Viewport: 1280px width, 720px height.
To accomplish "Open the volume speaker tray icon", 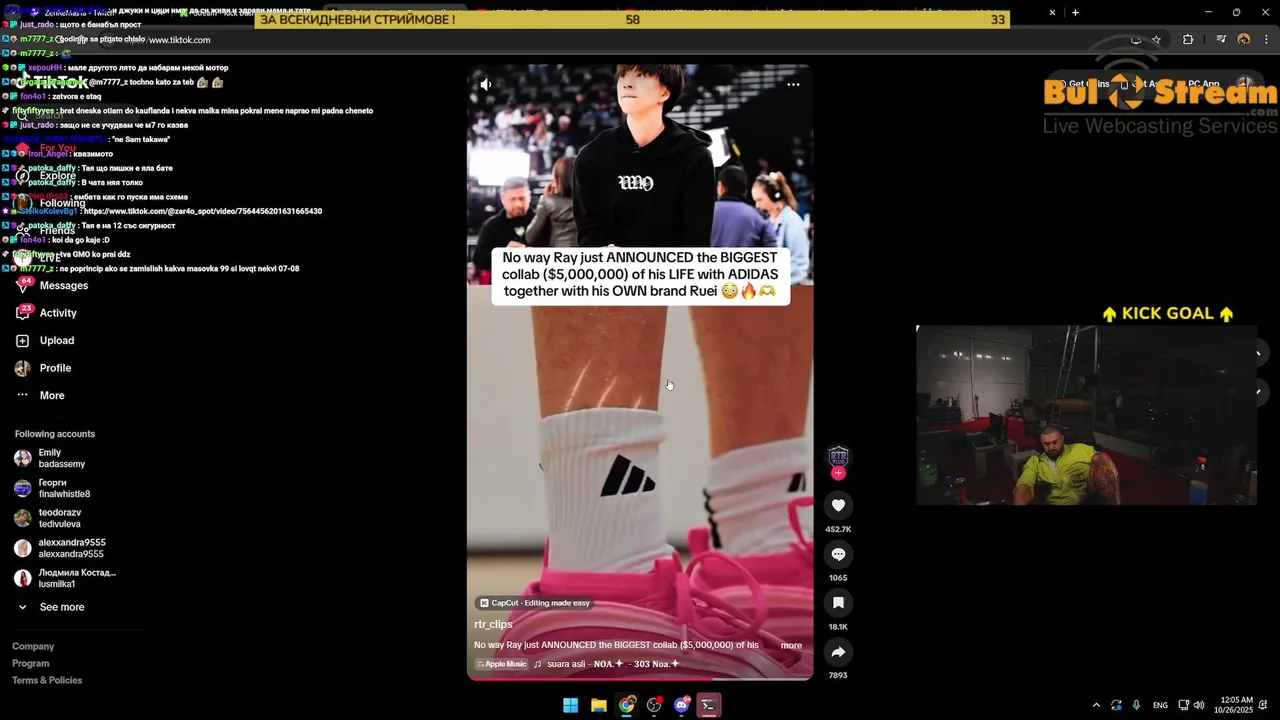I will pos(1199,705).
